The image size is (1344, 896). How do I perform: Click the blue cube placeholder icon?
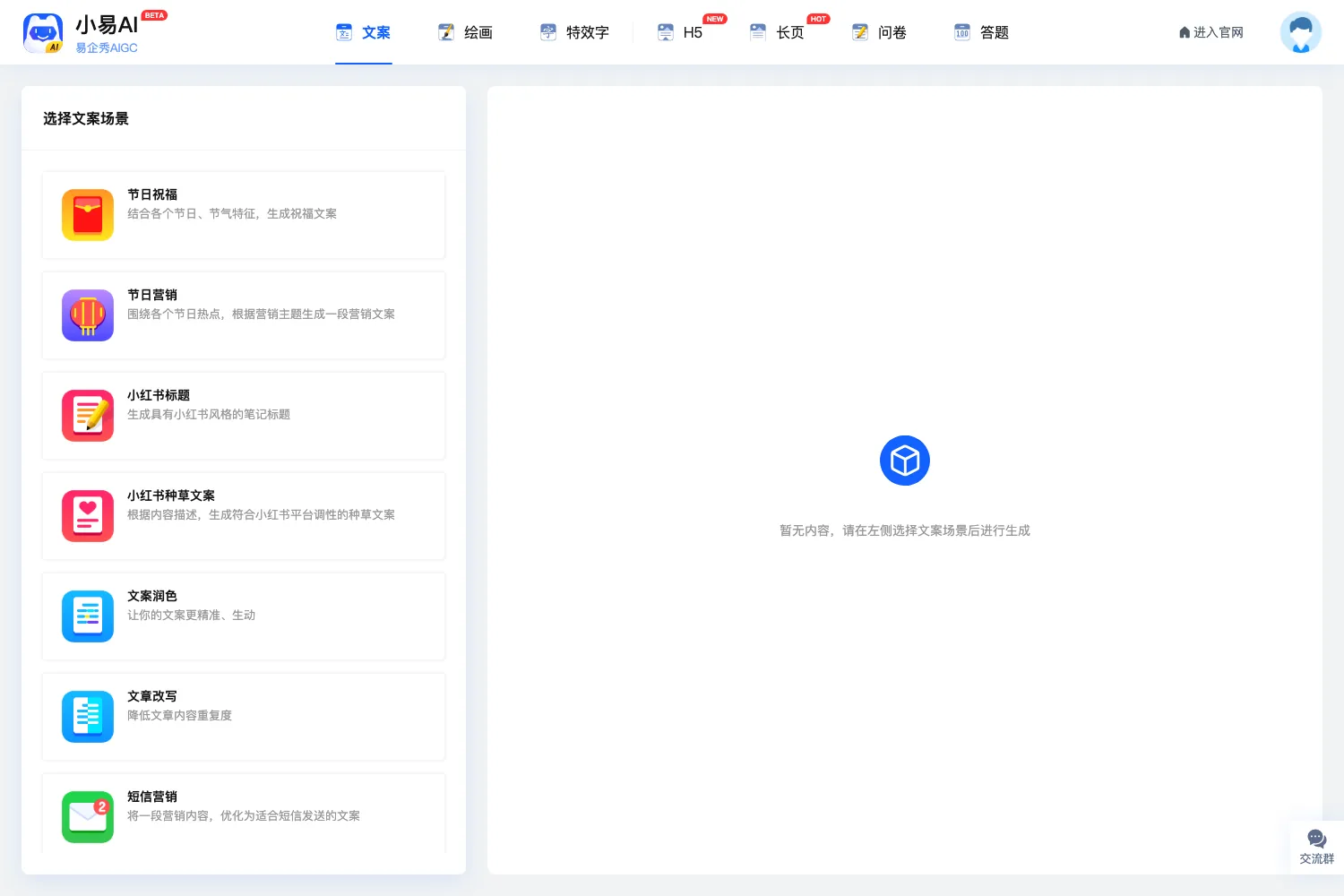905,461
